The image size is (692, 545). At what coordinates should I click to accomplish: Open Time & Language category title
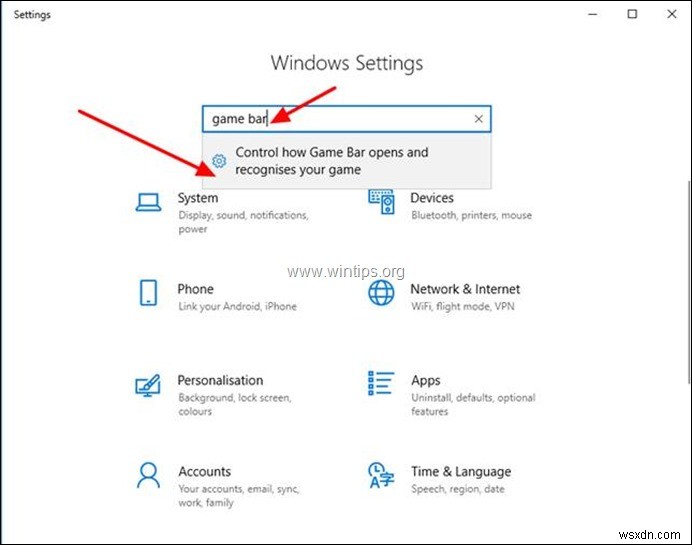461,471
